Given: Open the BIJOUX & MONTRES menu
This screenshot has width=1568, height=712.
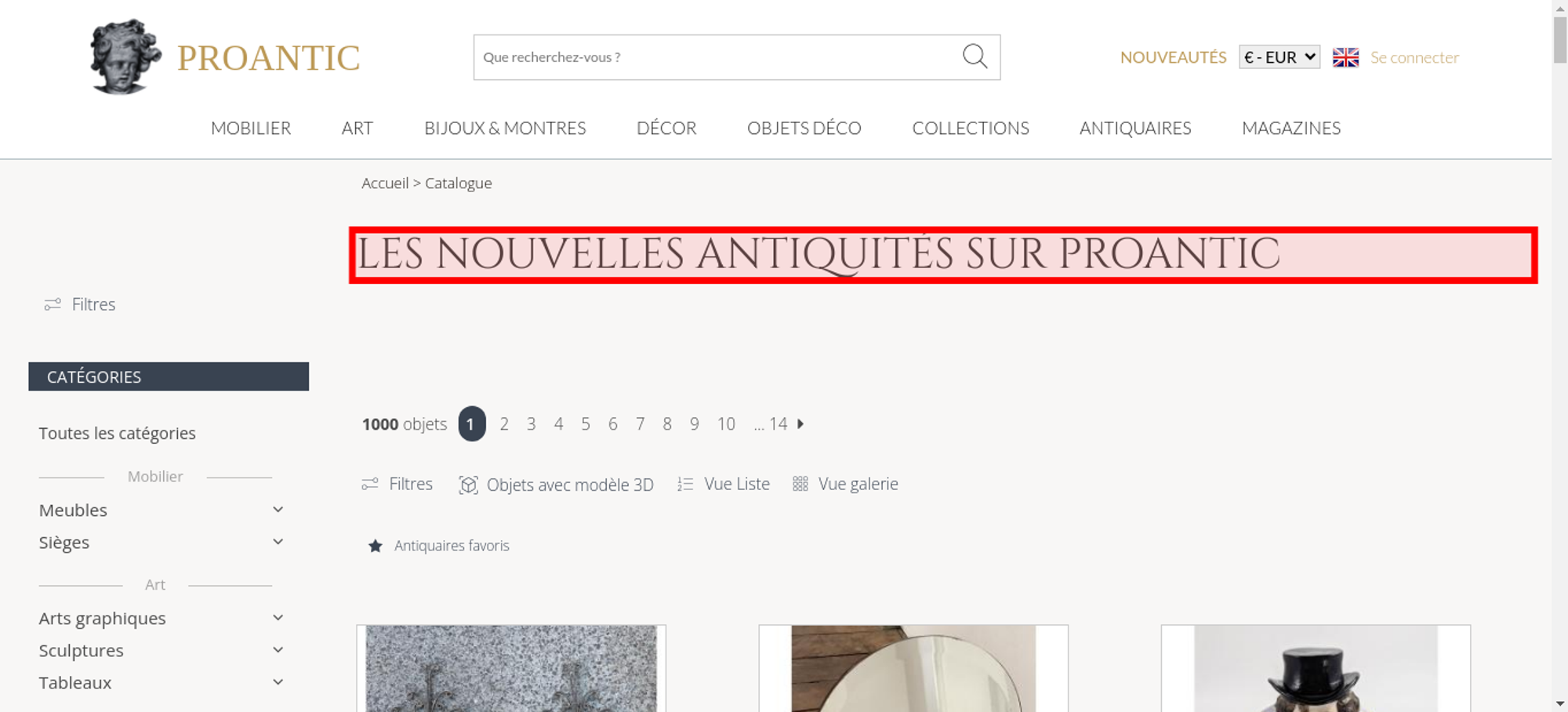Looking at the screenshot, I should click(x=505, y=128).
